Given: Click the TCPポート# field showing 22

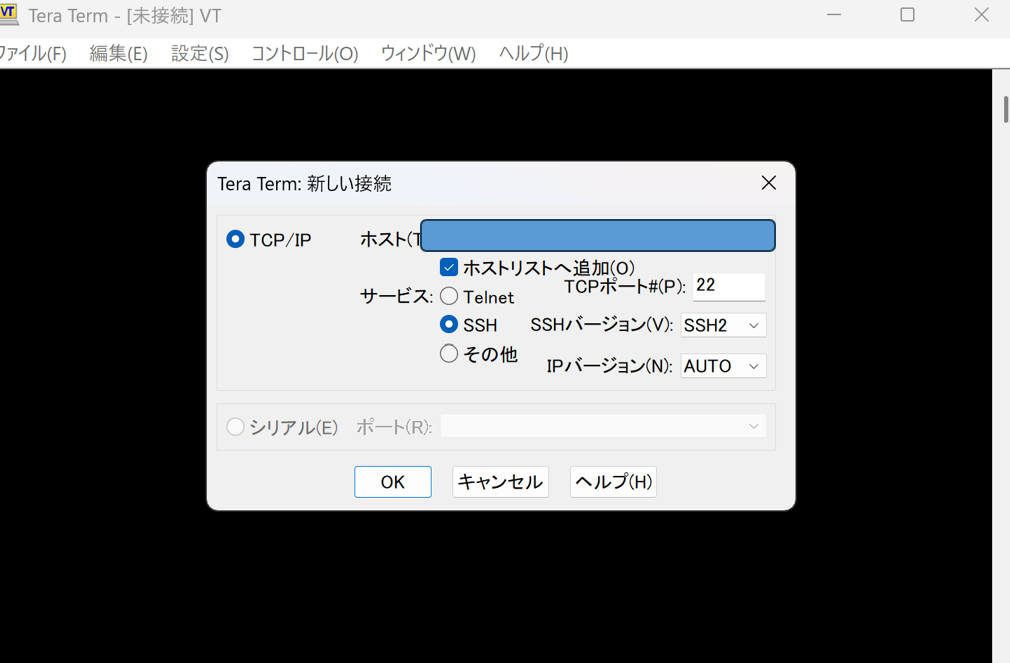Looking at the screenshot, I should point(729,286).
